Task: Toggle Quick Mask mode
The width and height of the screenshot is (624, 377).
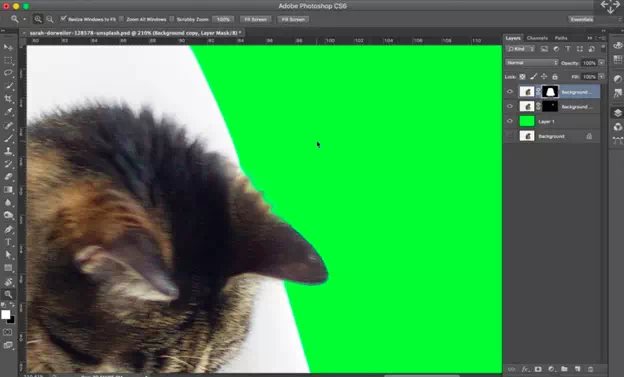Action: (x=8, y=332)
